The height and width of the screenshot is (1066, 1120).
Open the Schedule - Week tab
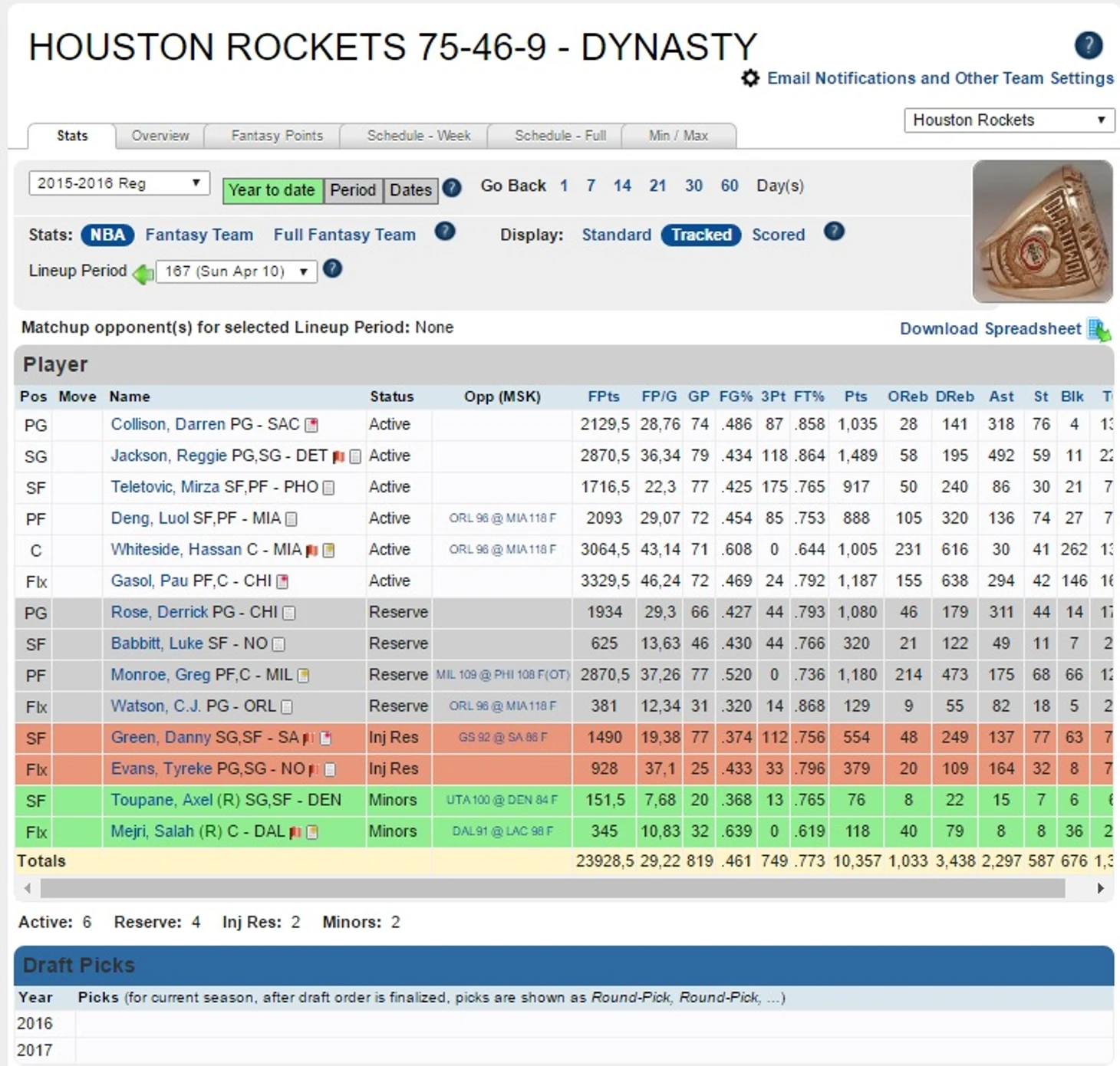coord(418,136)
